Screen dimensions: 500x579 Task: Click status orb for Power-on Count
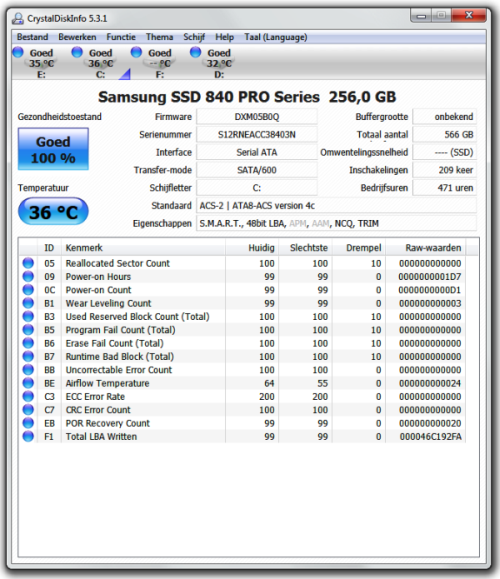pyautogui.click(x=28, y=290)
